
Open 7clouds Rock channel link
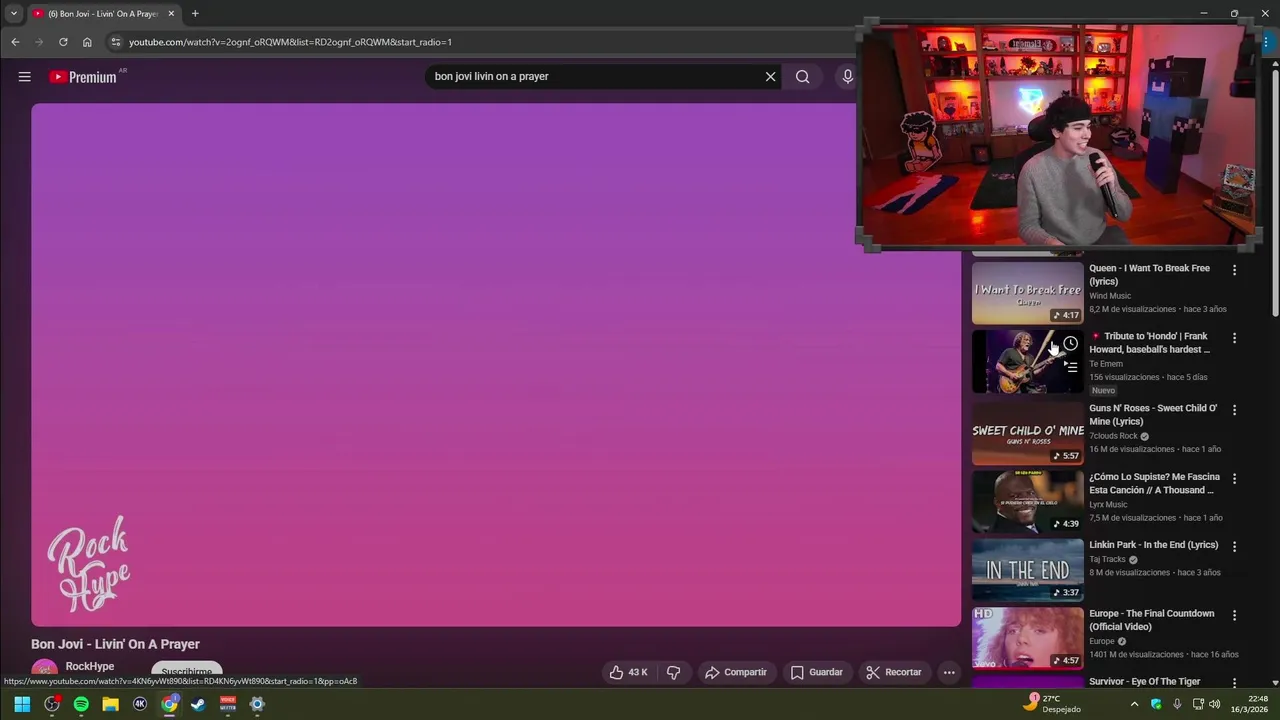click(x=1114, y=436)
